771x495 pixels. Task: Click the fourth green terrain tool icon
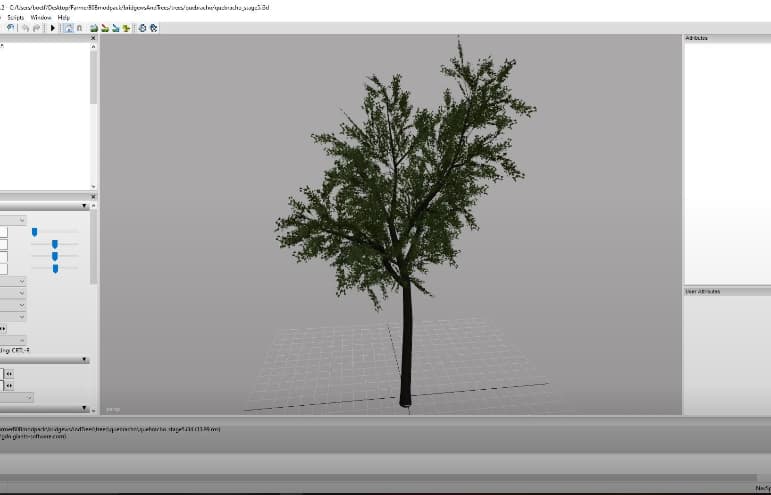point(127,28)
